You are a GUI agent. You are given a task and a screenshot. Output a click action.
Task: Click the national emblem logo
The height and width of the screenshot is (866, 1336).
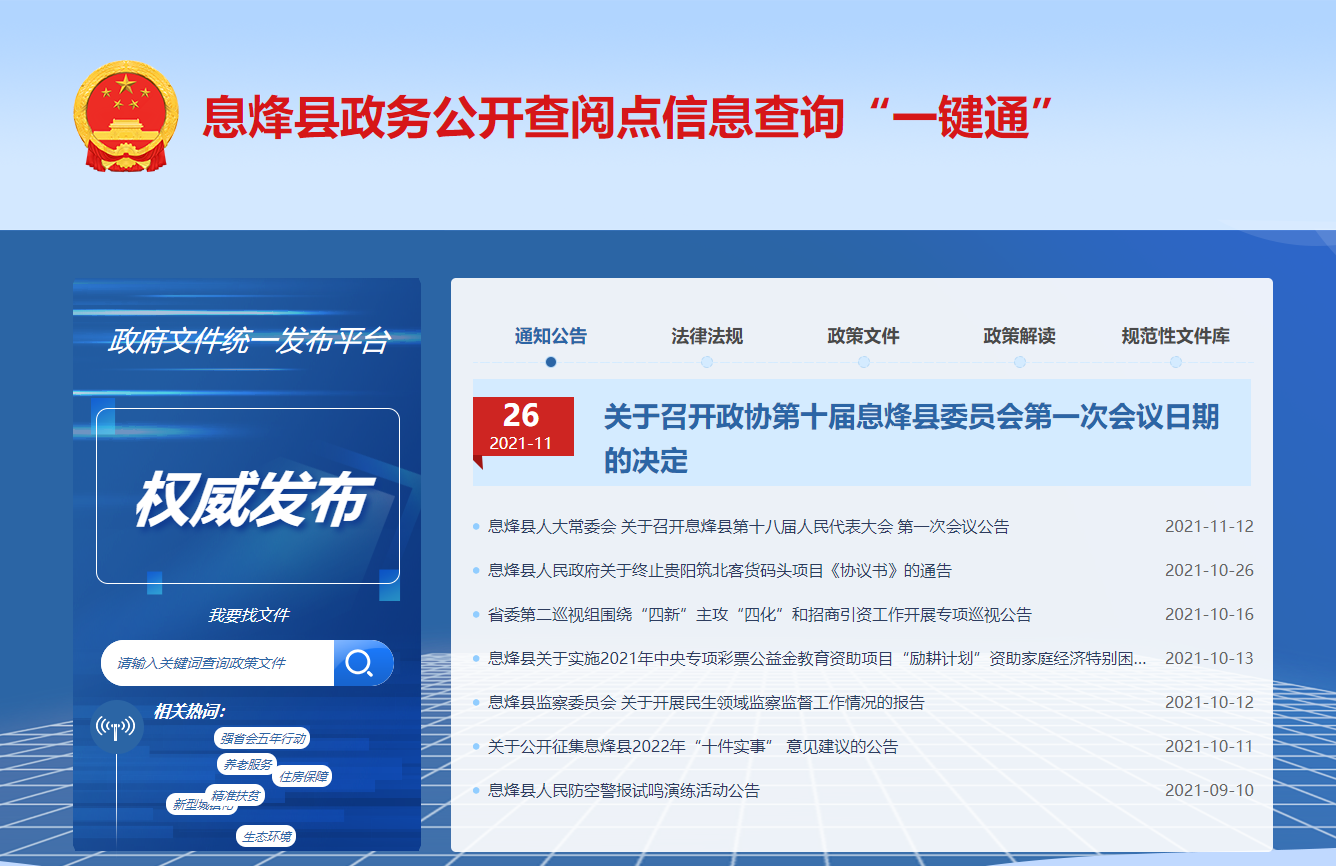click(x=126, y=116)
